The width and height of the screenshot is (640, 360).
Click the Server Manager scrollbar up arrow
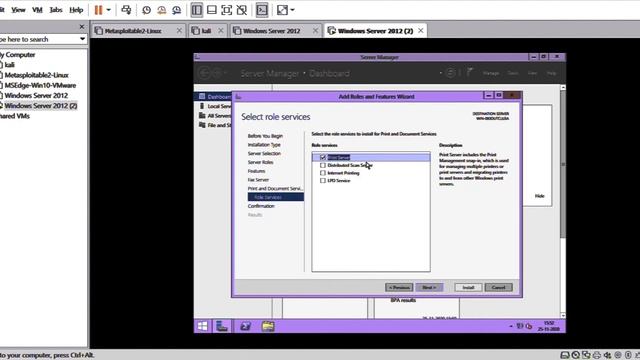[x=563, y=87]
